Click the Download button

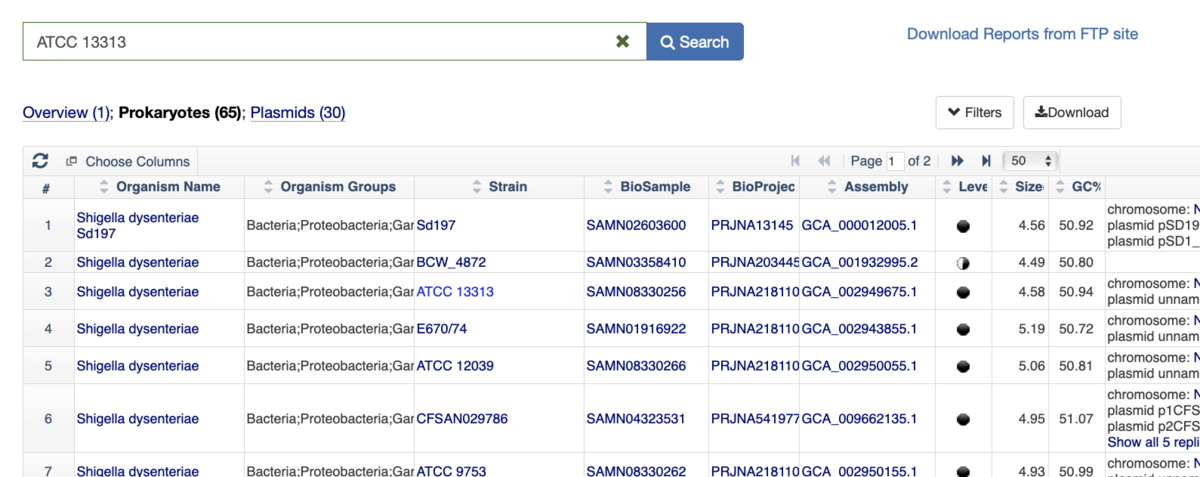[1072, 113]
